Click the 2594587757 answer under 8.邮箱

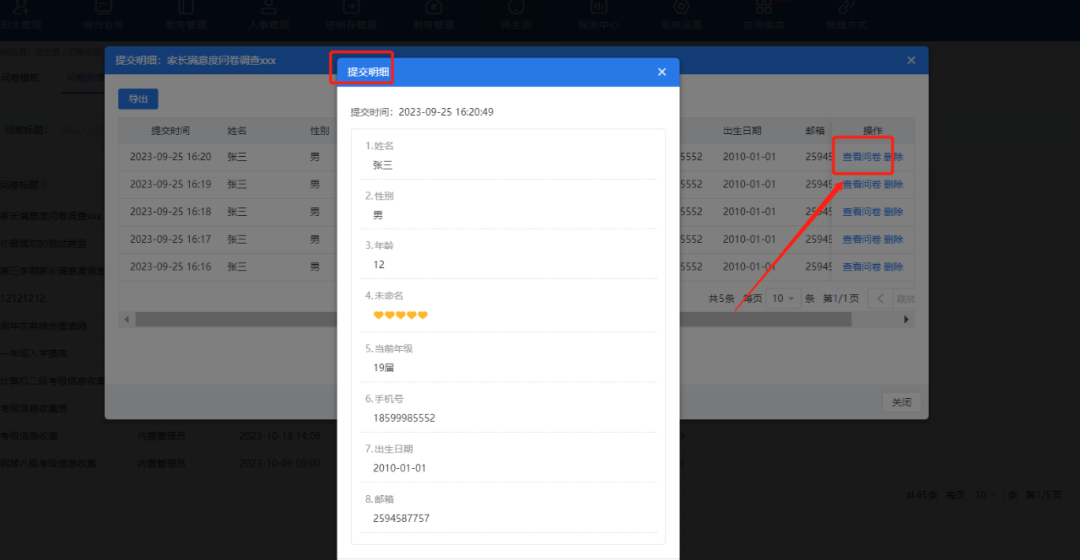click(x=401, y=518)
